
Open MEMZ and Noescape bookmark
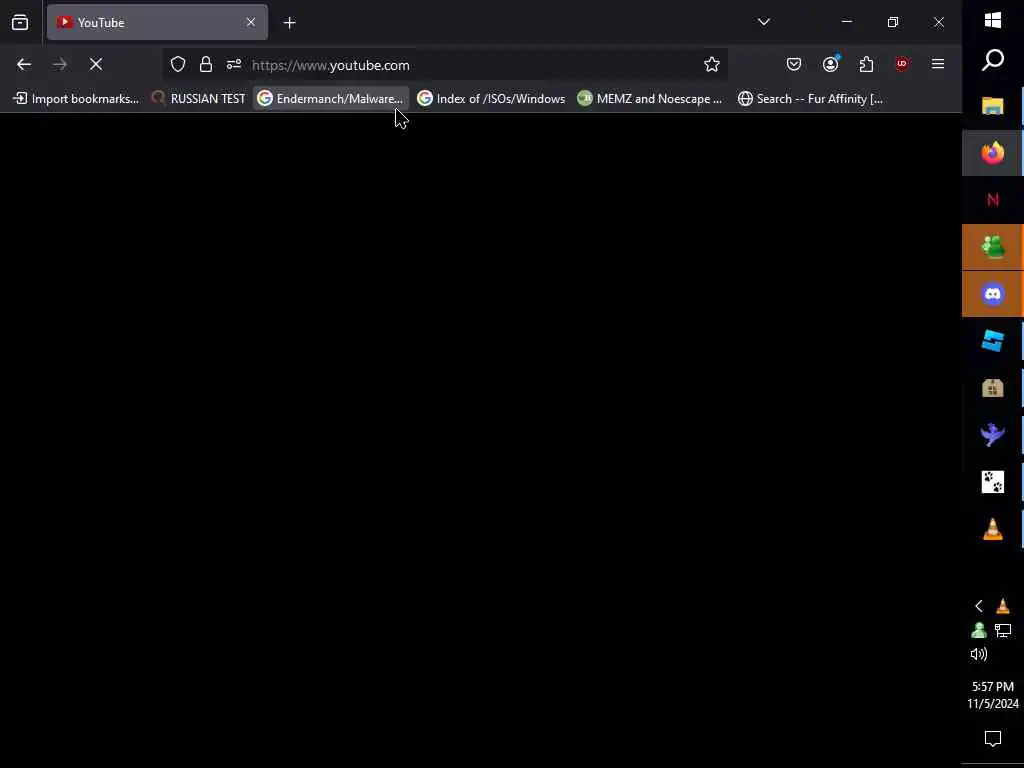650,99
